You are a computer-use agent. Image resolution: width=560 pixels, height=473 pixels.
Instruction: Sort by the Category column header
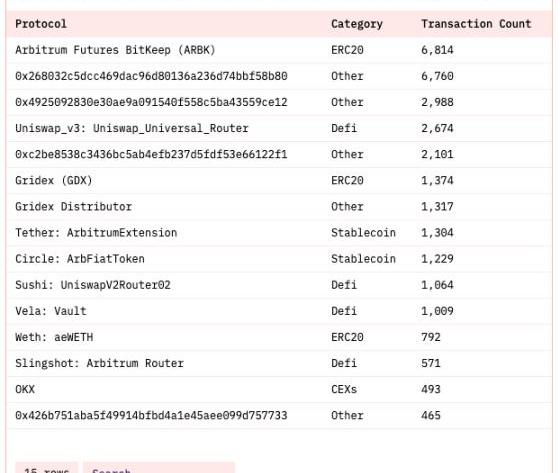pyautogui.click(x=356, y=24)
